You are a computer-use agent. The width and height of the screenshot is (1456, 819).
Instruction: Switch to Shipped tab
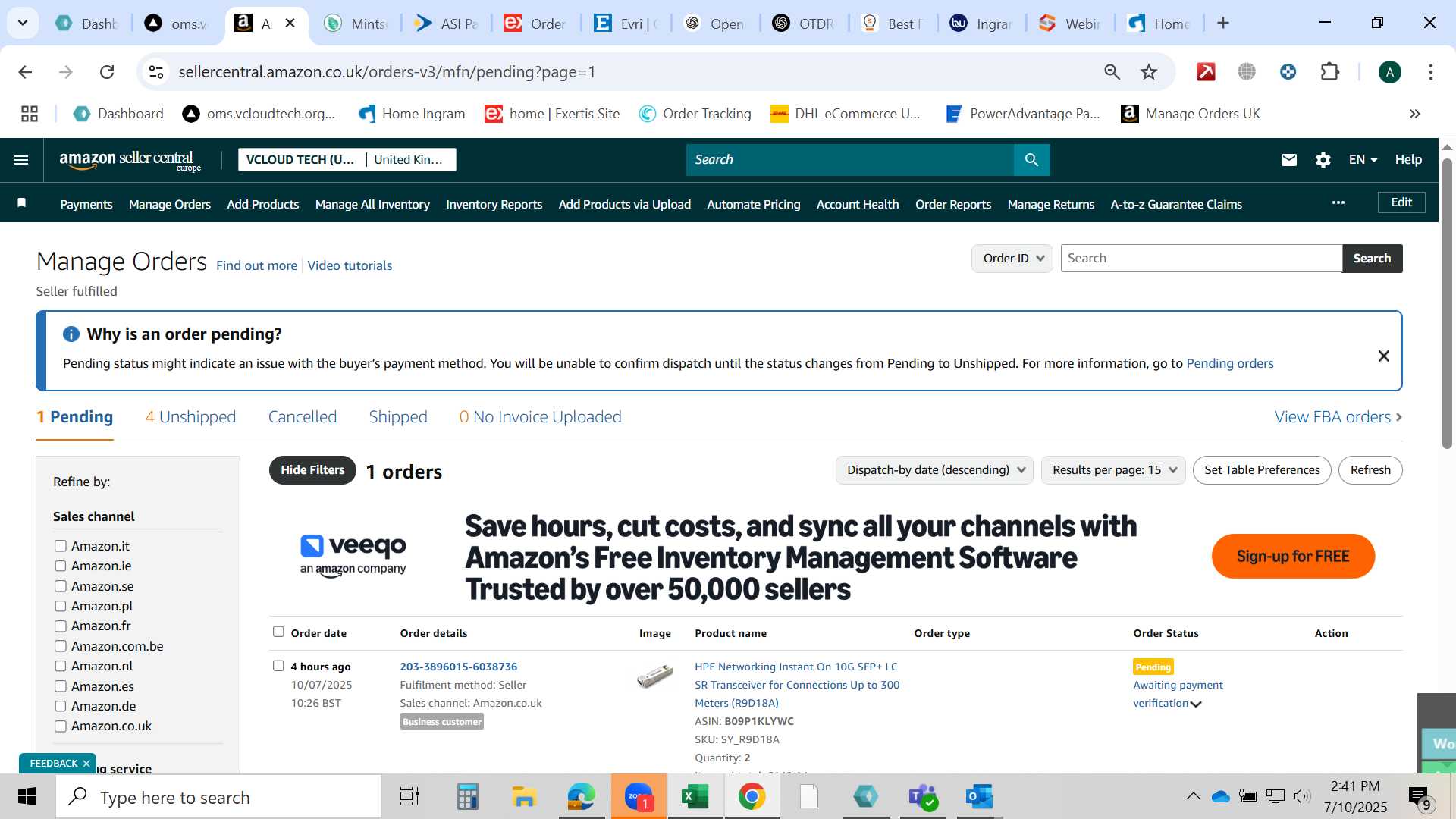(x=398, y=417)
